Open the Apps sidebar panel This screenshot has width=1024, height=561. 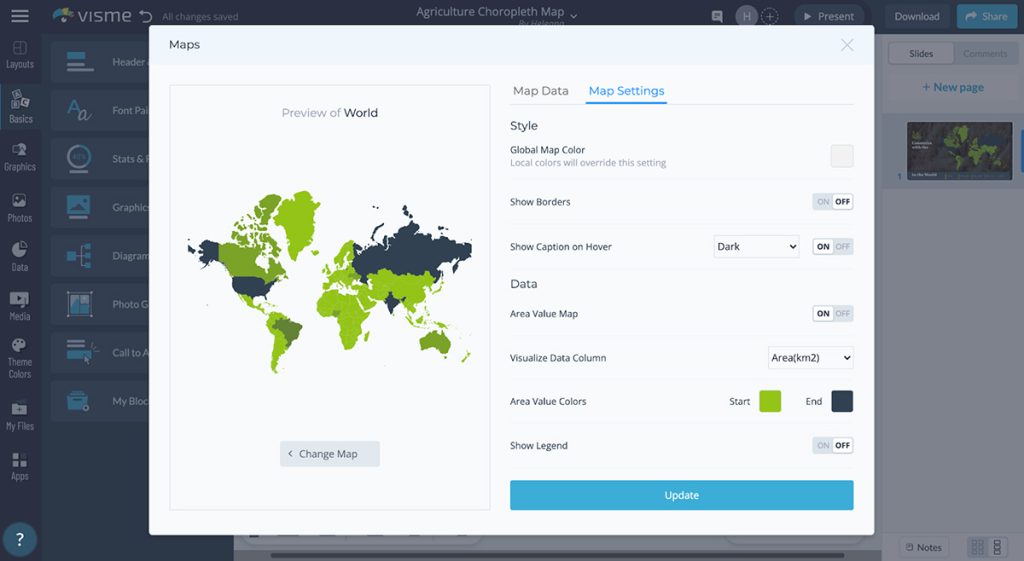pyautogui.click(x=20, y=465)
